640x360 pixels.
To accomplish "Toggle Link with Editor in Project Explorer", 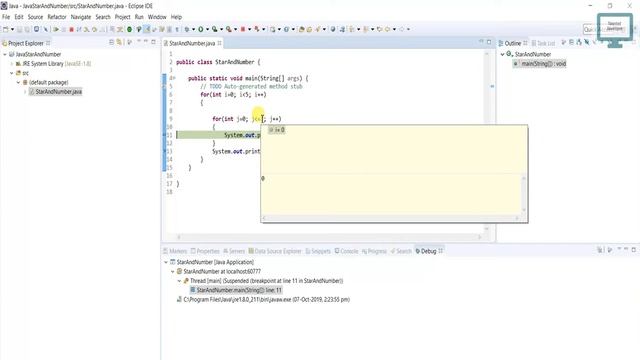I will pos(119,42).
